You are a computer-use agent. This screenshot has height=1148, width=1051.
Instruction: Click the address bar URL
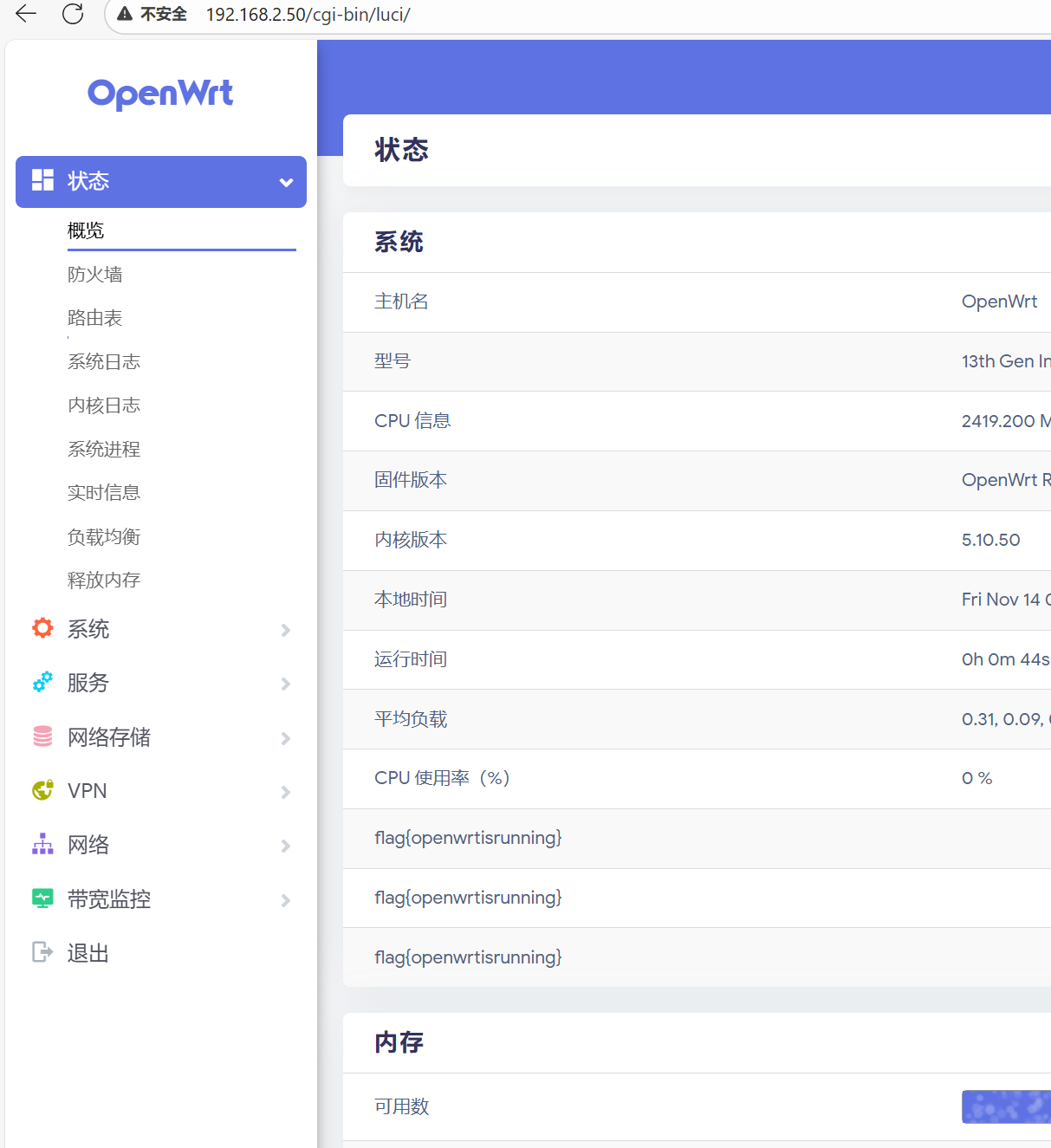click(308, 15)
